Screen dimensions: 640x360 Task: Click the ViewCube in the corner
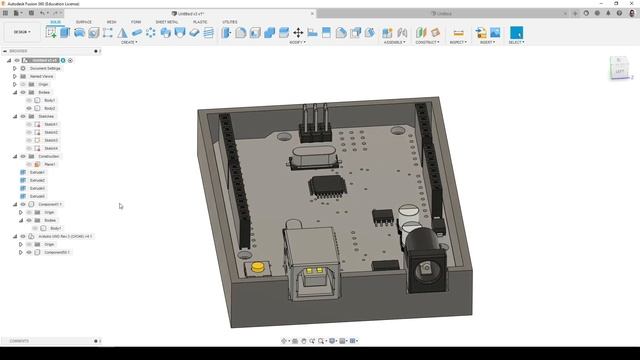click(620, 68)
